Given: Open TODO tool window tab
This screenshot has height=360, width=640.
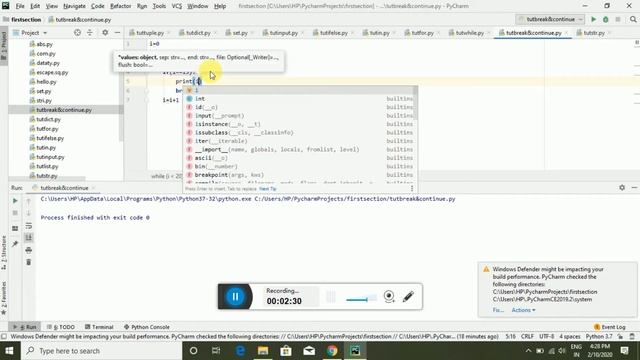Looking at the screenshot, I should [61, 327].
